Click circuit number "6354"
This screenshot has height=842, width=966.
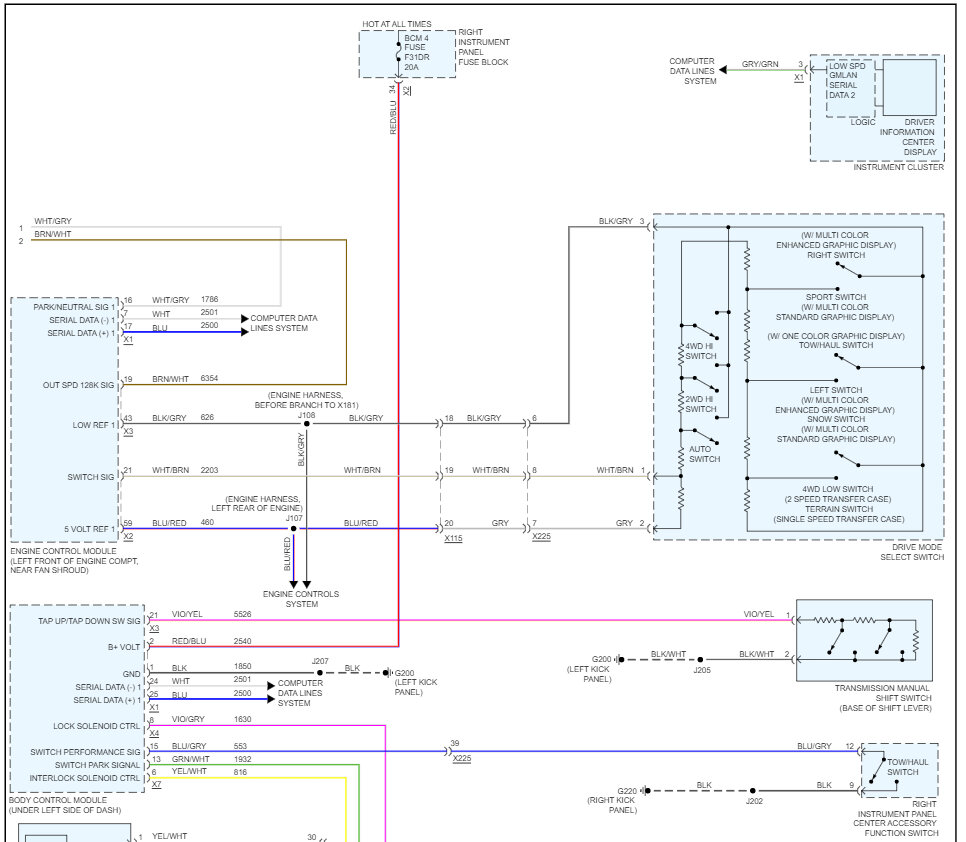209,378
